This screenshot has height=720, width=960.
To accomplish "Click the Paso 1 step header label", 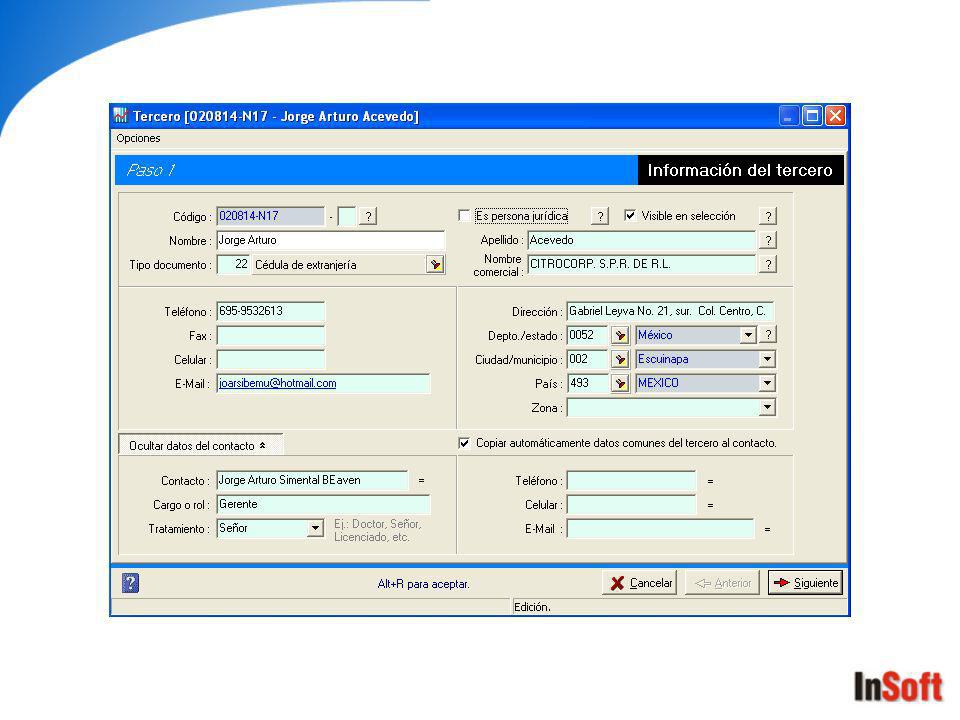I will pyautogui.click(x=150, y=170).
